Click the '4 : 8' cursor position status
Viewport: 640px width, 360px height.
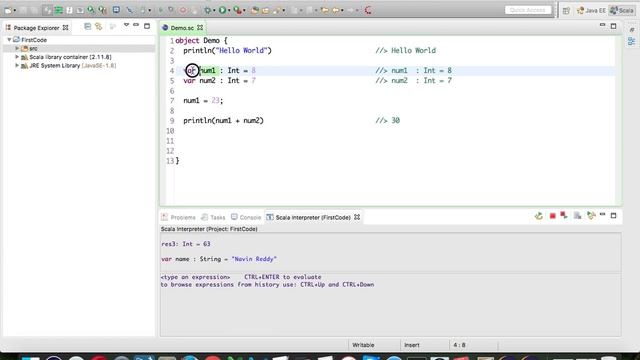[459, 345]
